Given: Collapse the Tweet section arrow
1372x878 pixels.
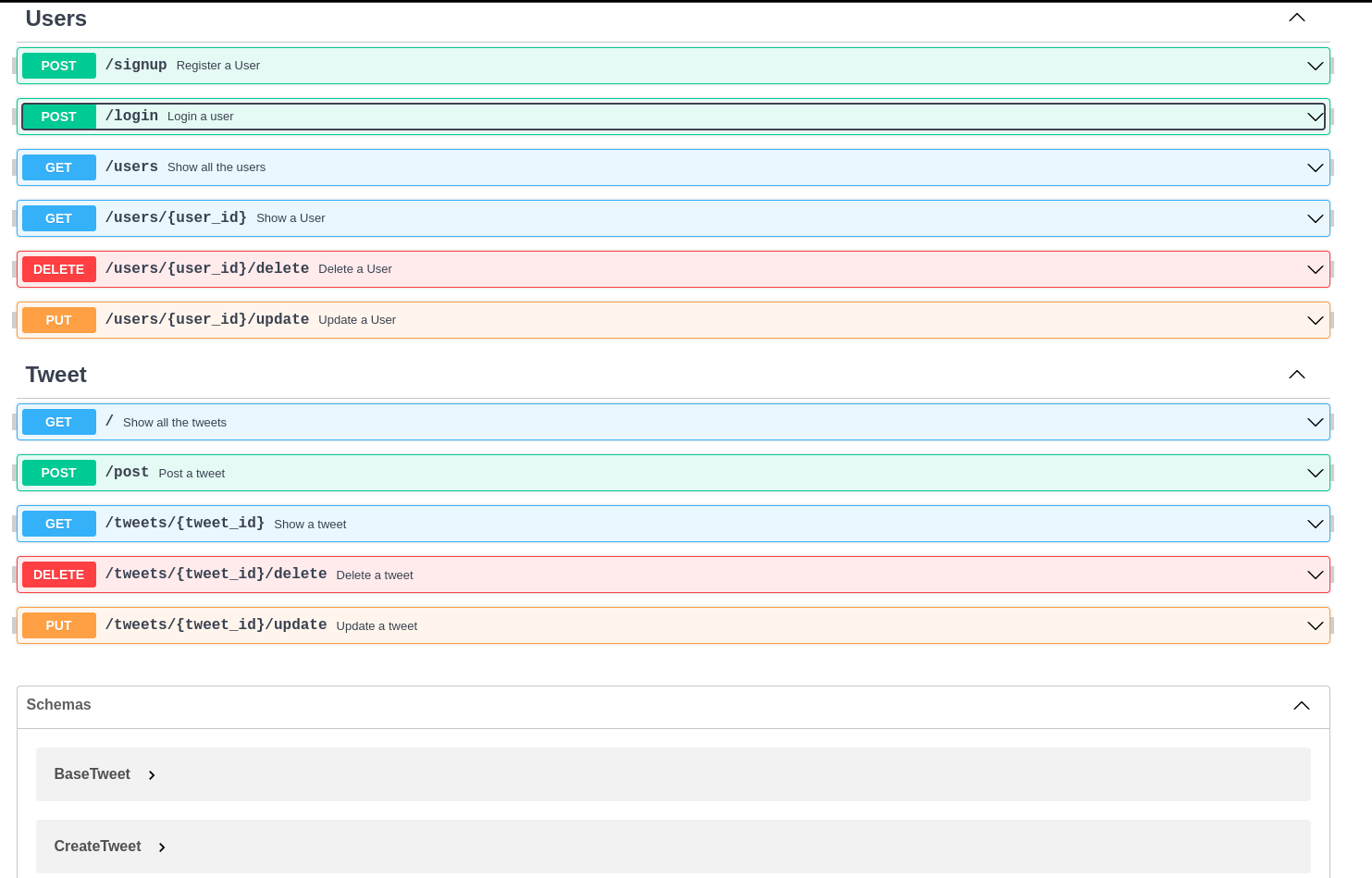Looking at the screenshot, I should pos(1296,375).
